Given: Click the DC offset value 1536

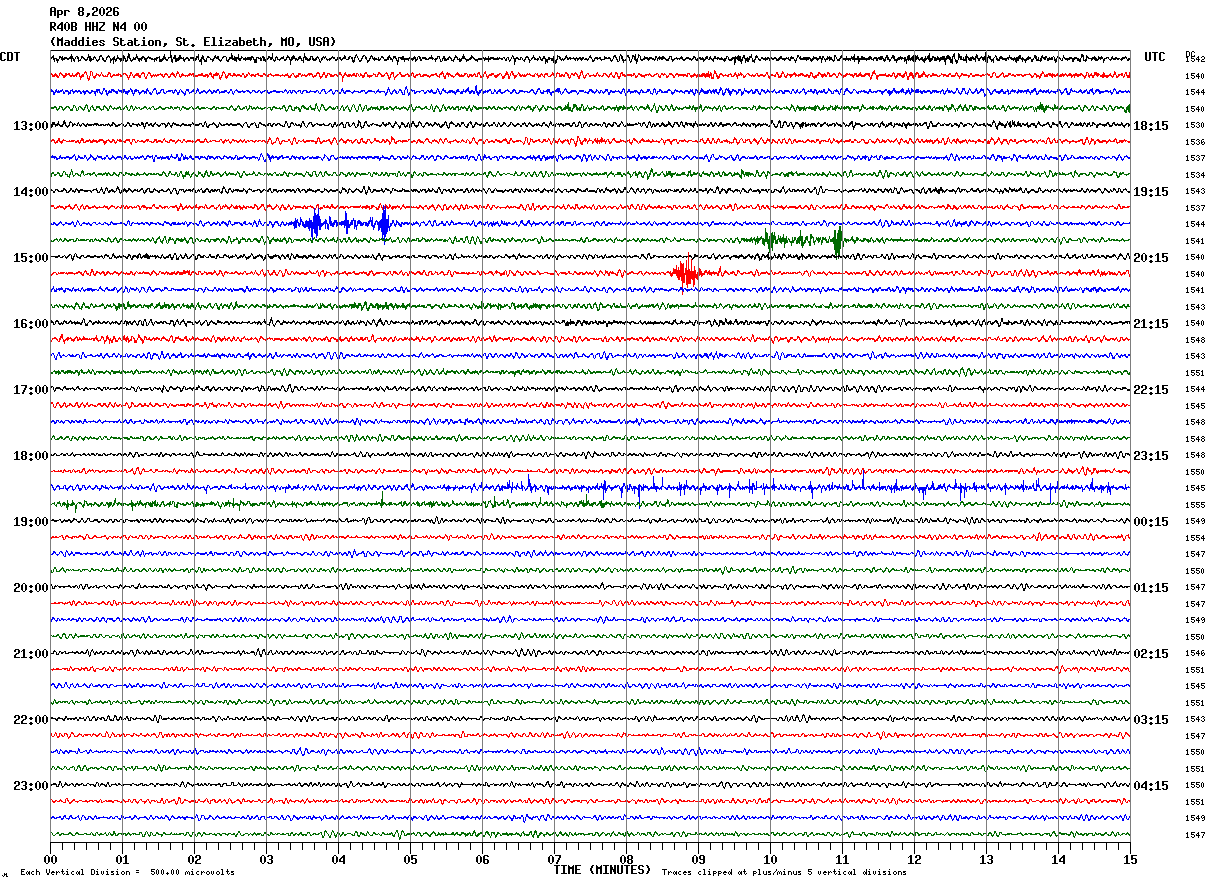Looking at the screenshot, I should [x=1194, y=142].
